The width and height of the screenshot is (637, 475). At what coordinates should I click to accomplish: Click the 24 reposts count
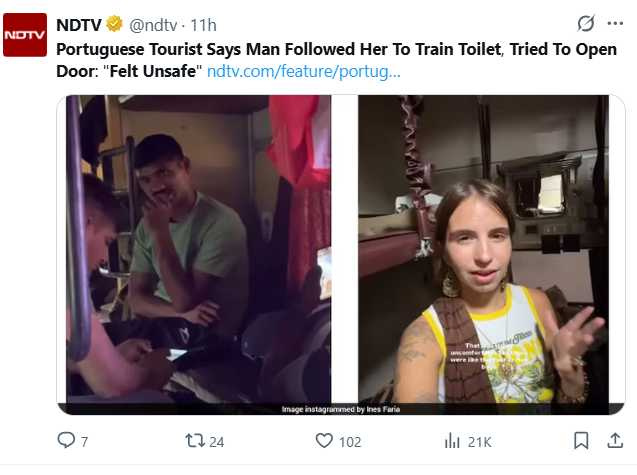[x=217, y=441]
